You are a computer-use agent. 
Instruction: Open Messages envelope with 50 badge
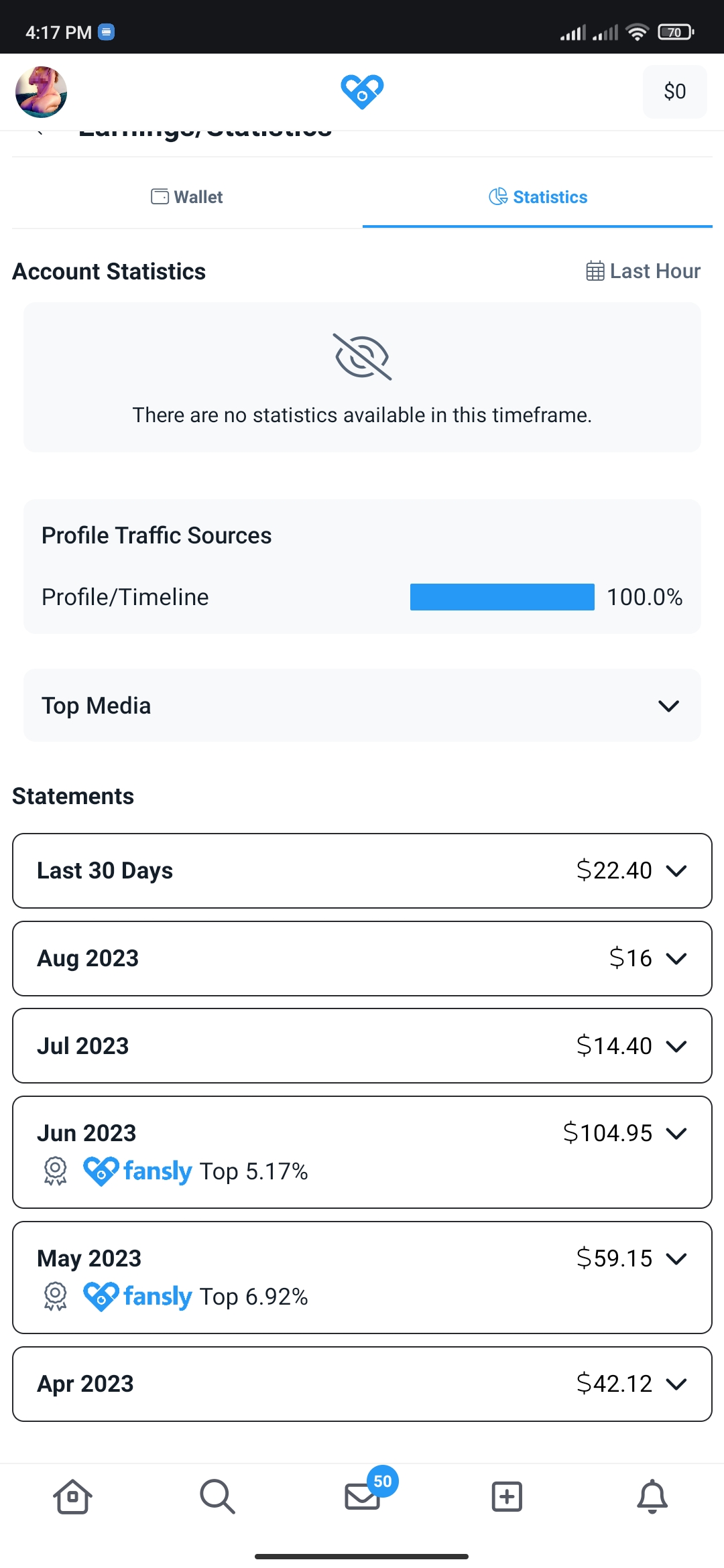[363, 1496]
